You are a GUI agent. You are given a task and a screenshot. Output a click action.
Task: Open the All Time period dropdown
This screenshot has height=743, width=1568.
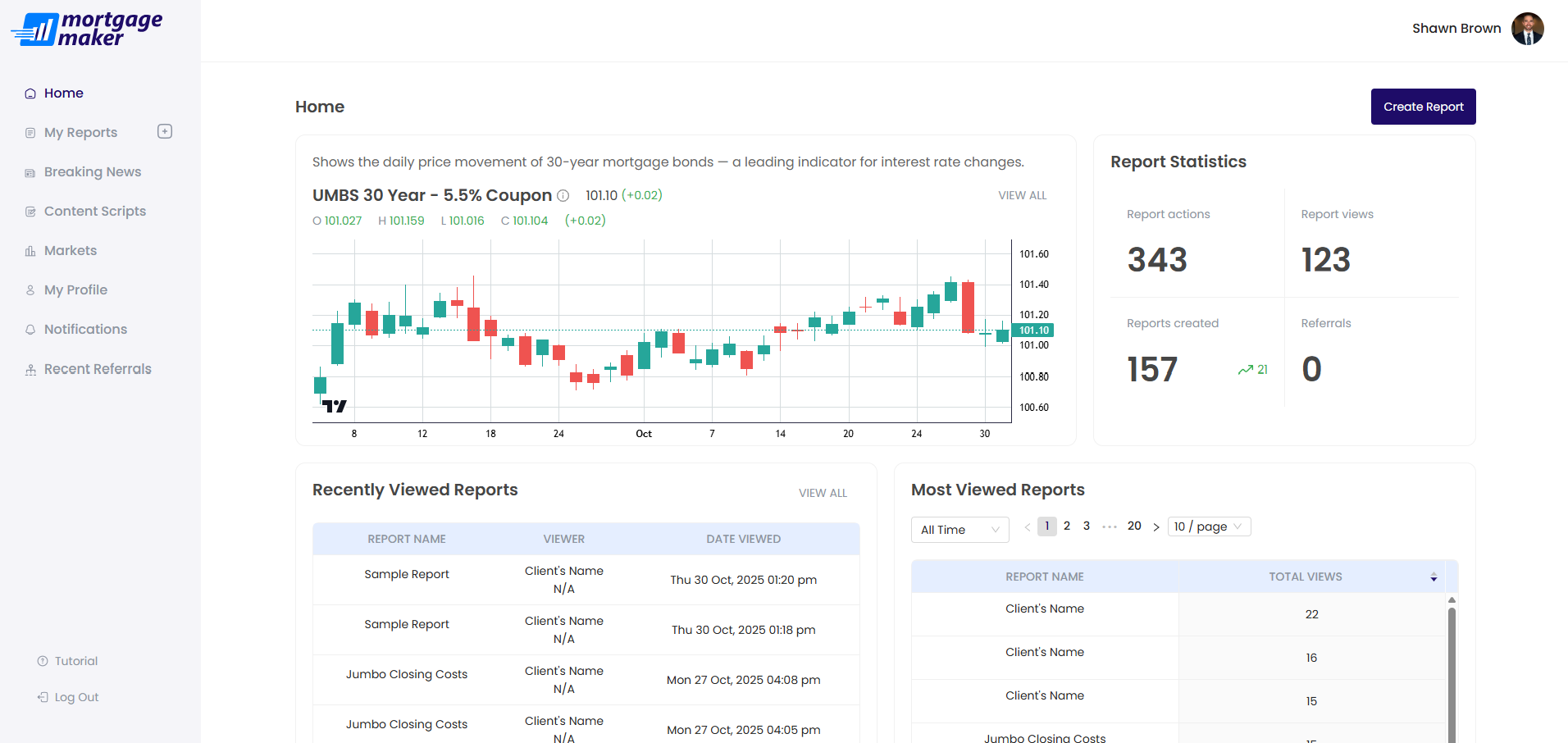point(959,530)
